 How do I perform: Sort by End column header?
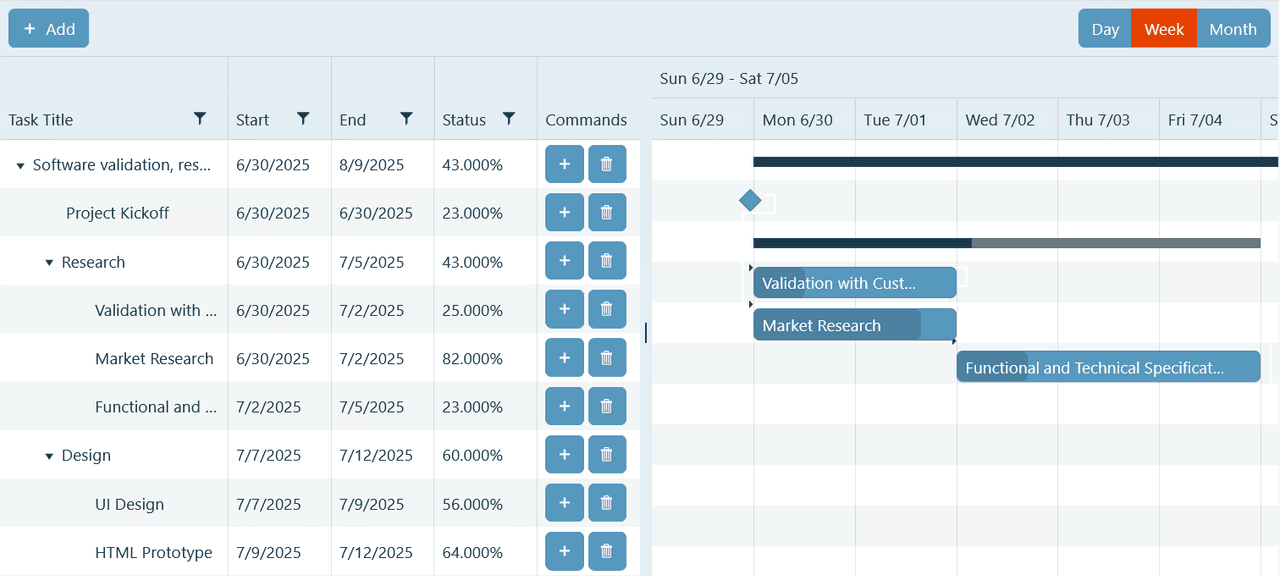click(x=352, y=120)
